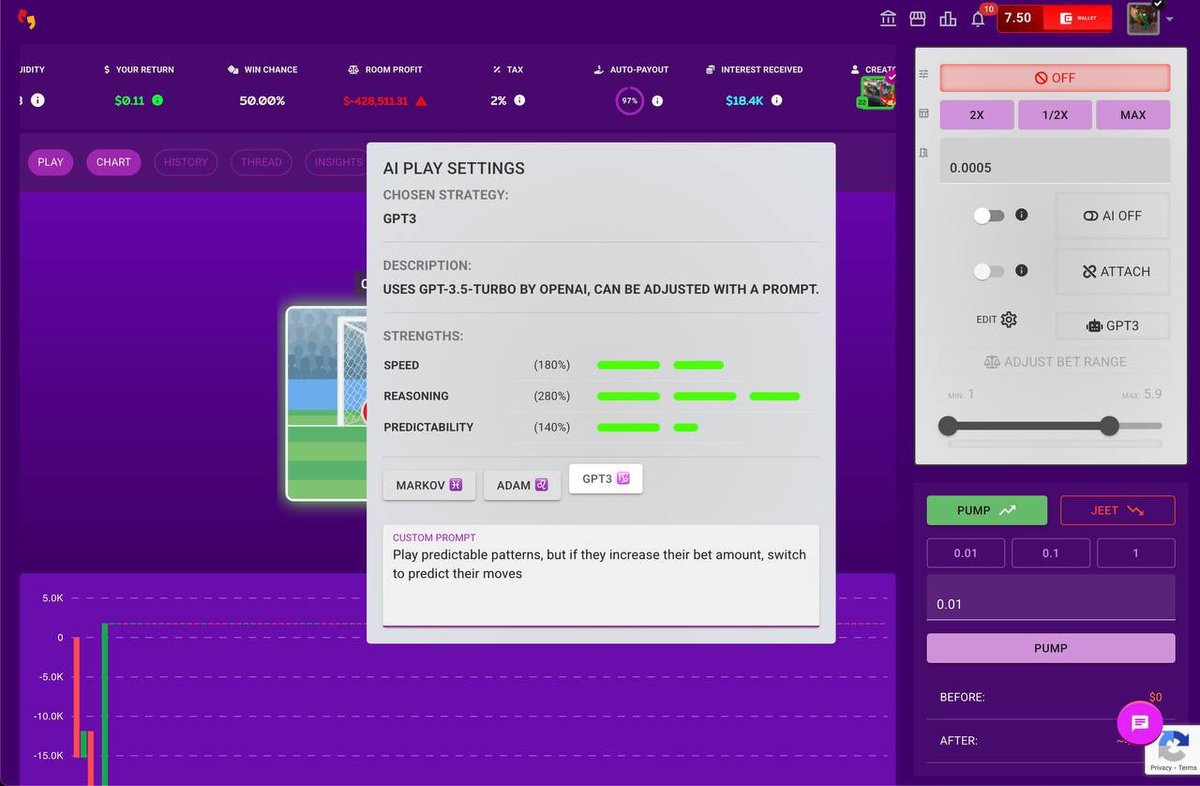Click the maximum bet range slider handle
Image resolution: width=1200 pixels, height=786 pixels.
click(x=1109, y=426)
